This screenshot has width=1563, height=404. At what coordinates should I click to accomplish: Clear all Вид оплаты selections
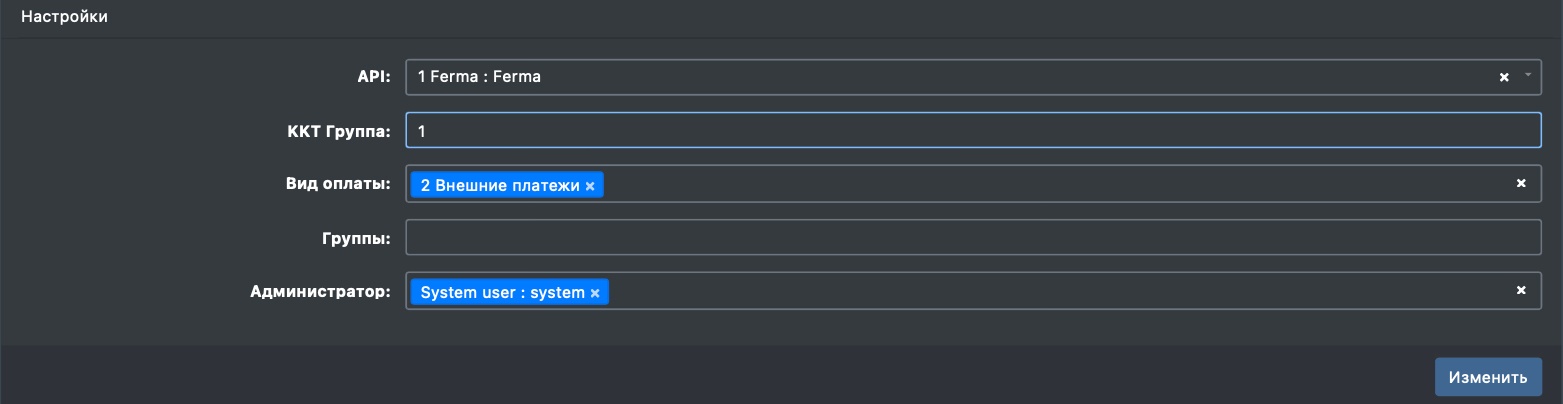click(x=1521, y=183)
